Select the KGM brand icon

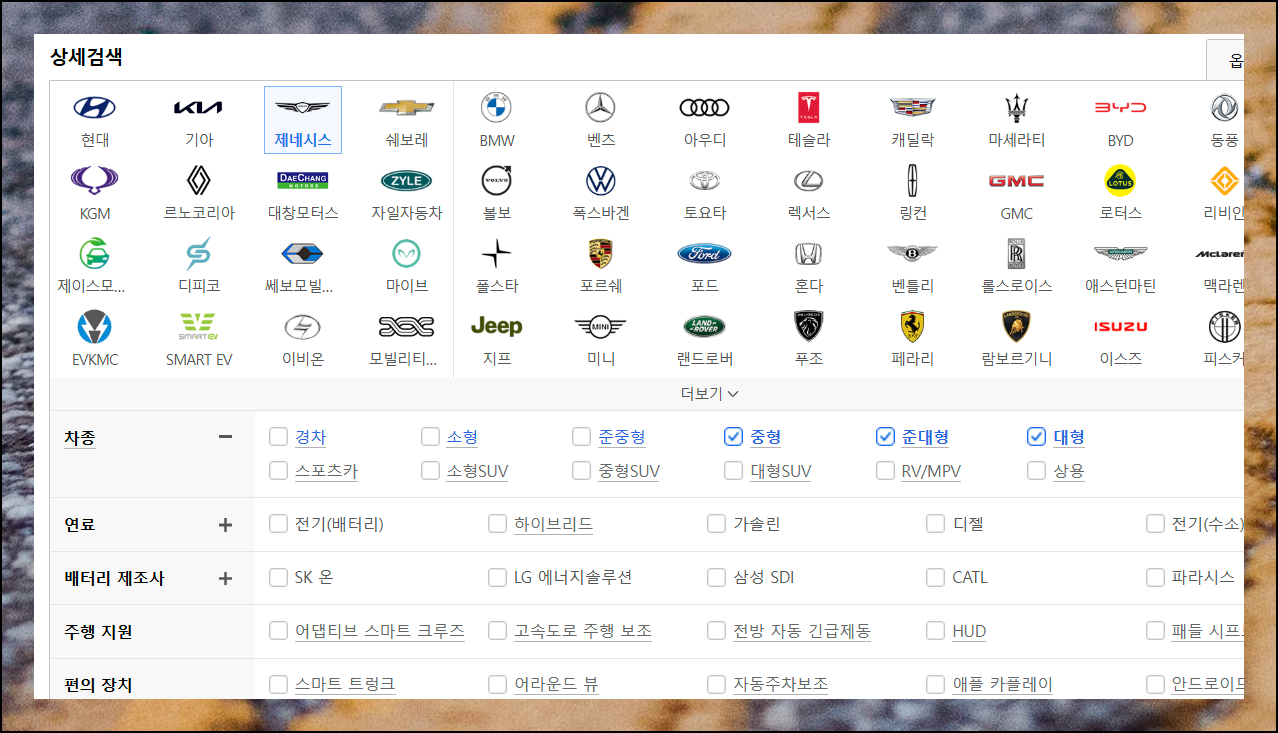(x=95, y=181)
